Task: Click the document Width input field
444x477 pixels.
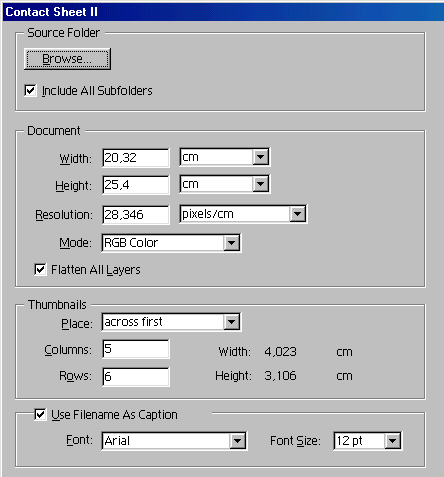Action: pos(136,158)
